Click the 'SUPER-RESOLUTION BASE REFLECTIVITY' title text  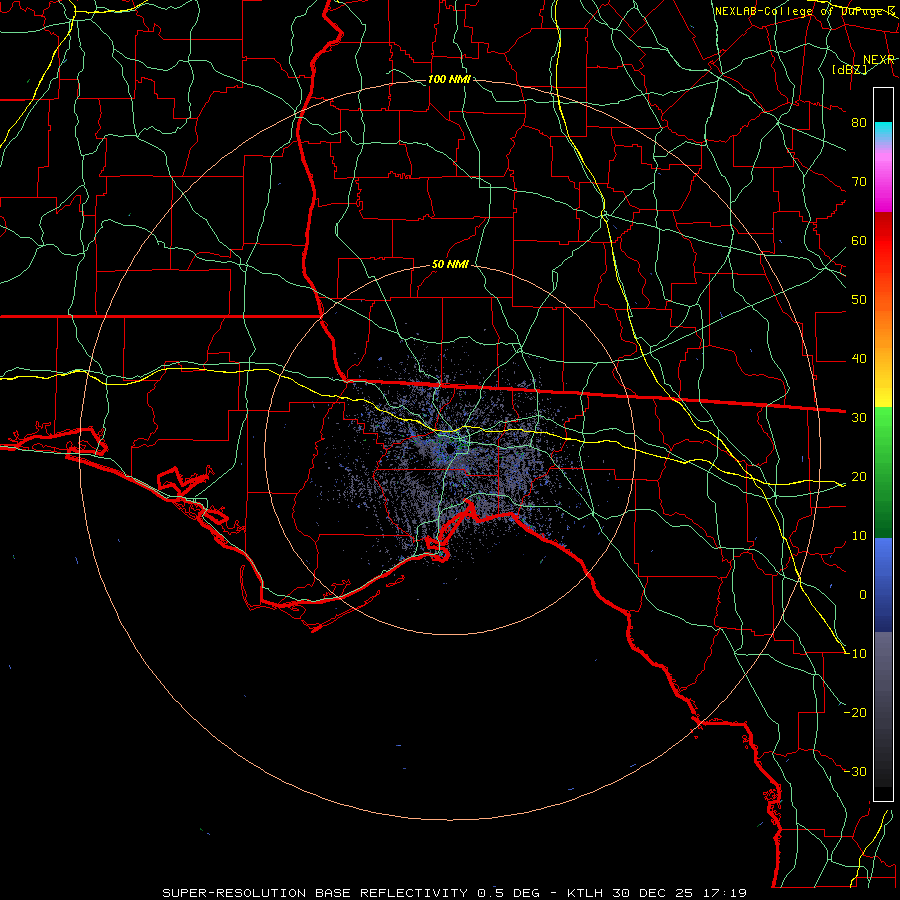click(315, 893)
